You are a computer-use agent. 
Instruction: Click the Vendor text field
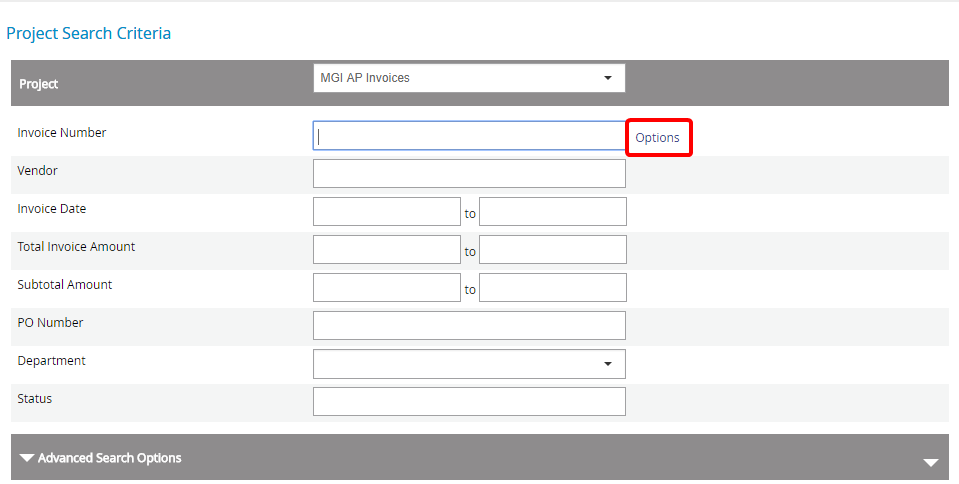(469, 174)
